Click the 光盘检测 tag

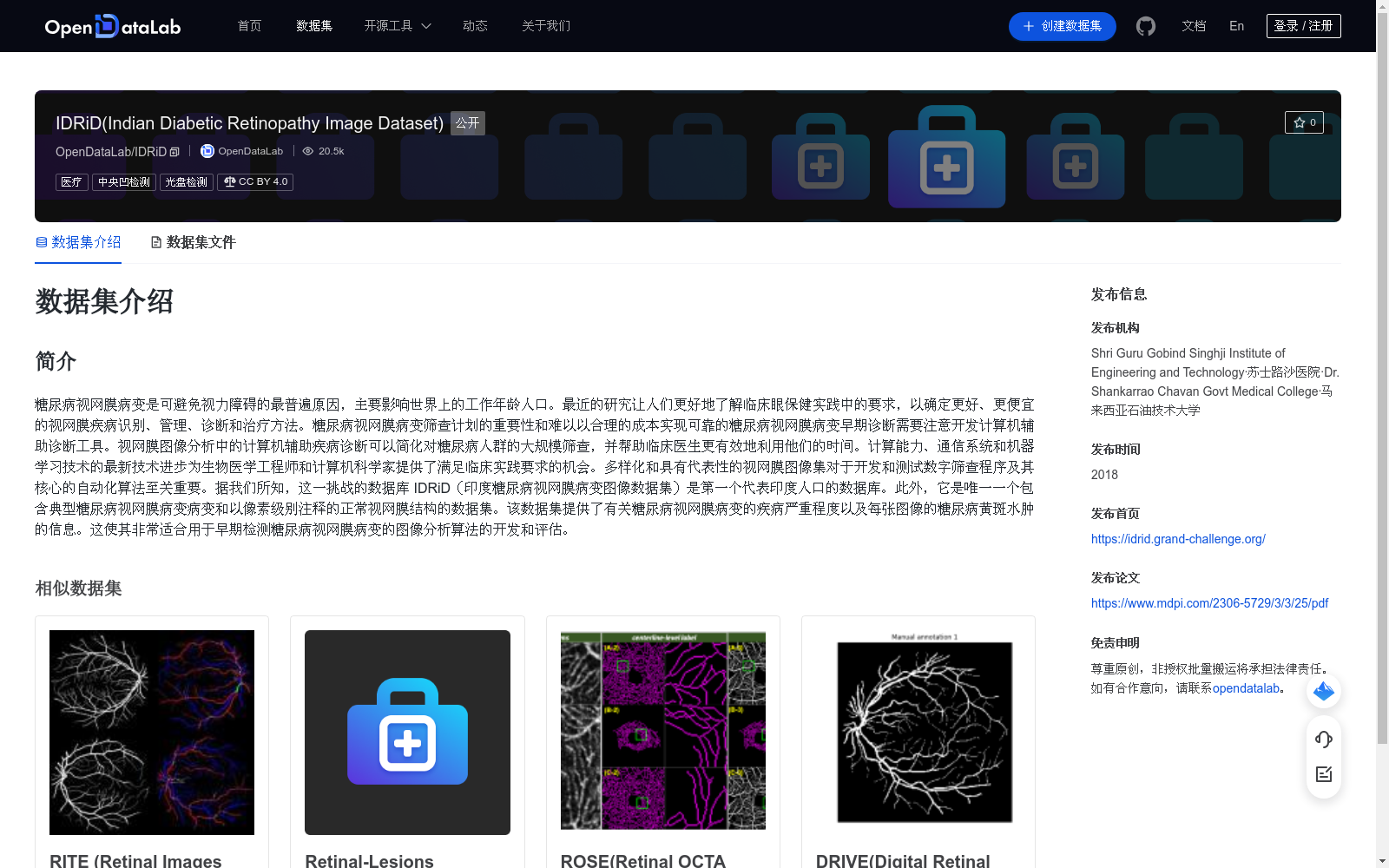[x=187, y=182]
